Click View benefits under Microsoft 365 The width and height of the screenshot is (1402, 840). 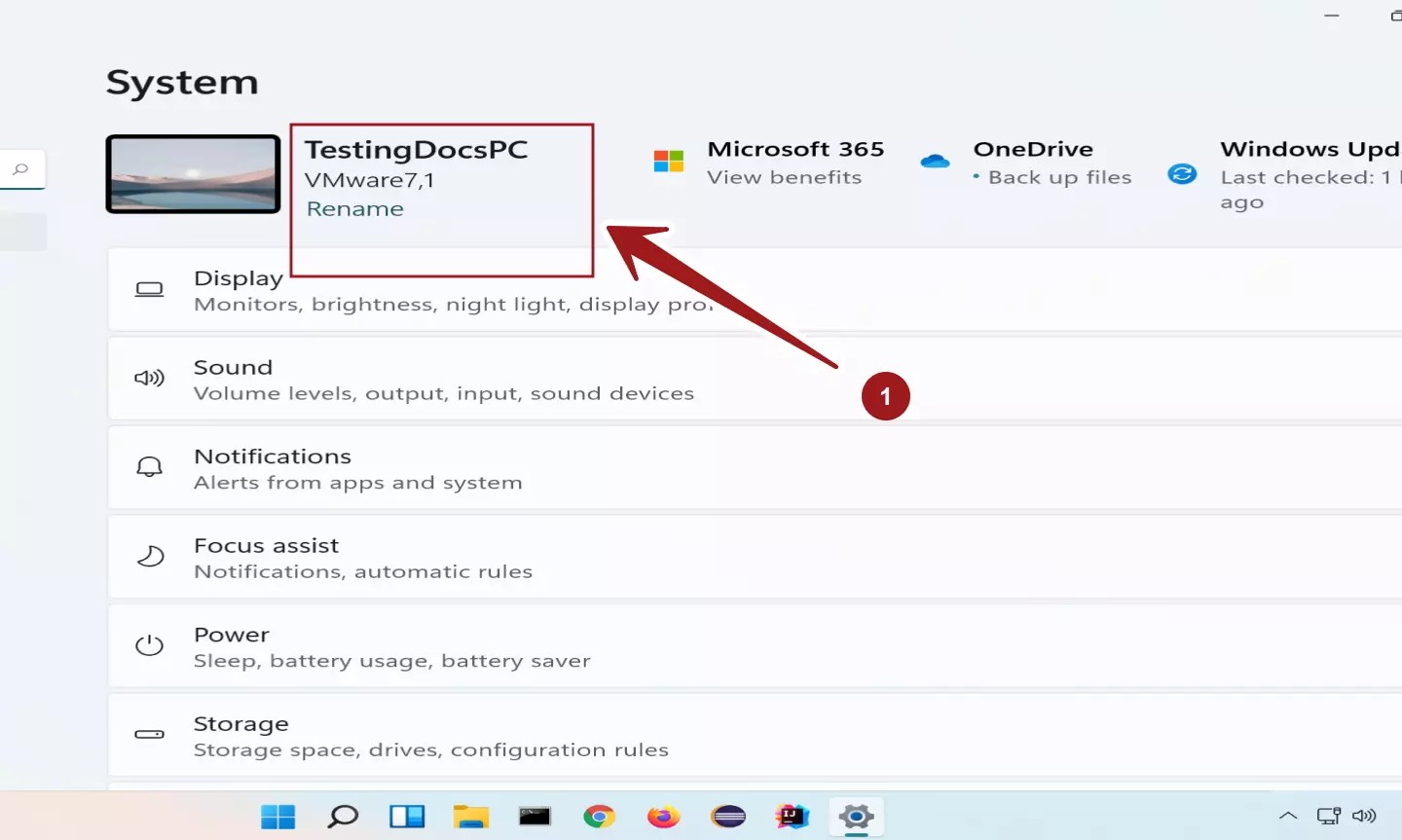coord(785,177)
